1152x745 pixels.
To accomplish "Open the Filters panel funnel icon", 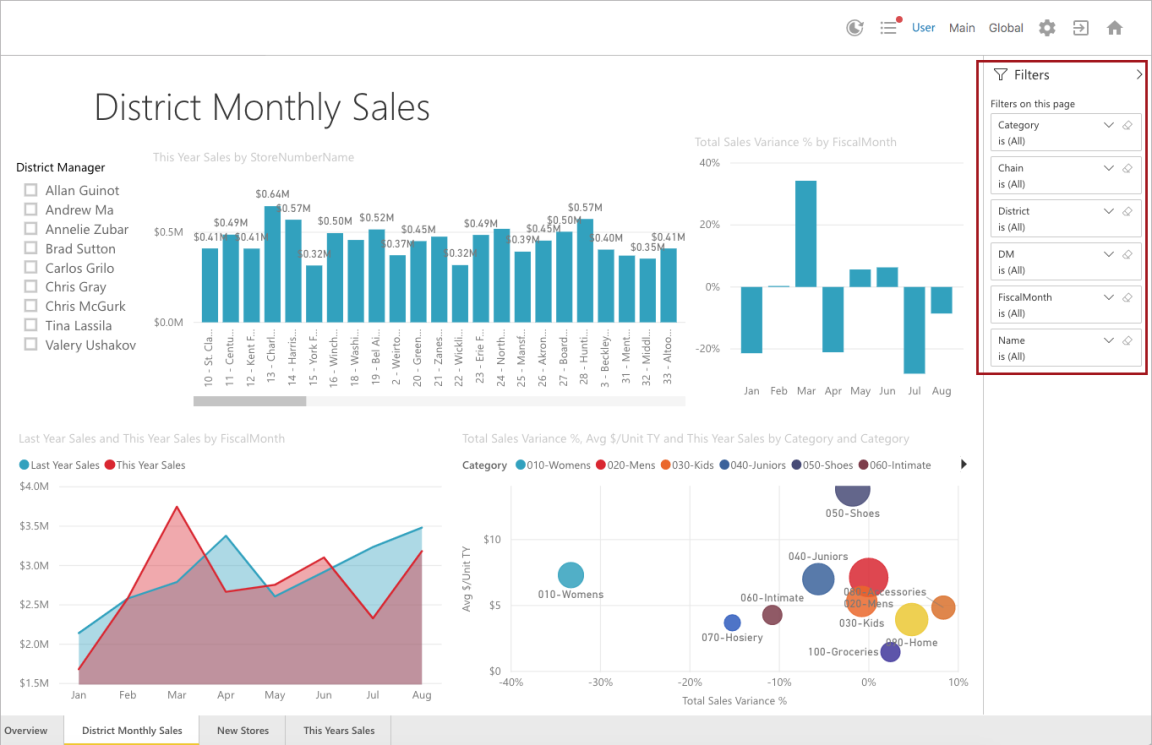I will point(999,74).
